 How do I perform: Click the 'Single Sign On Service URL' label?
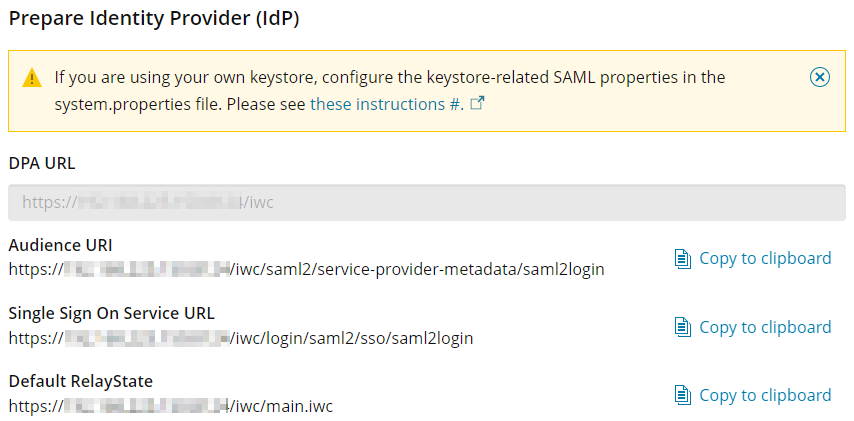point(111,313)
